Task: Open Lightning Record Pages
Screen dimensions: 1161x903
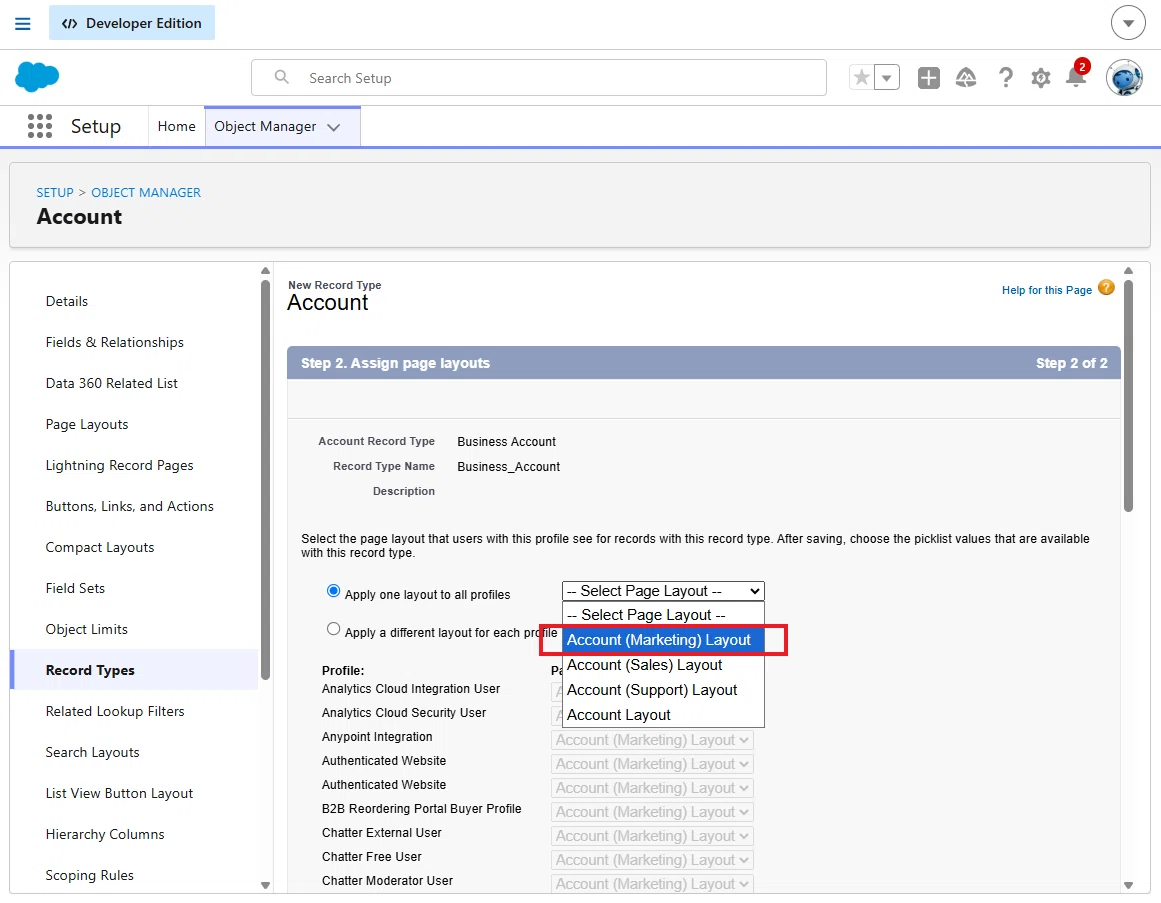Action: tap(119, 466)
